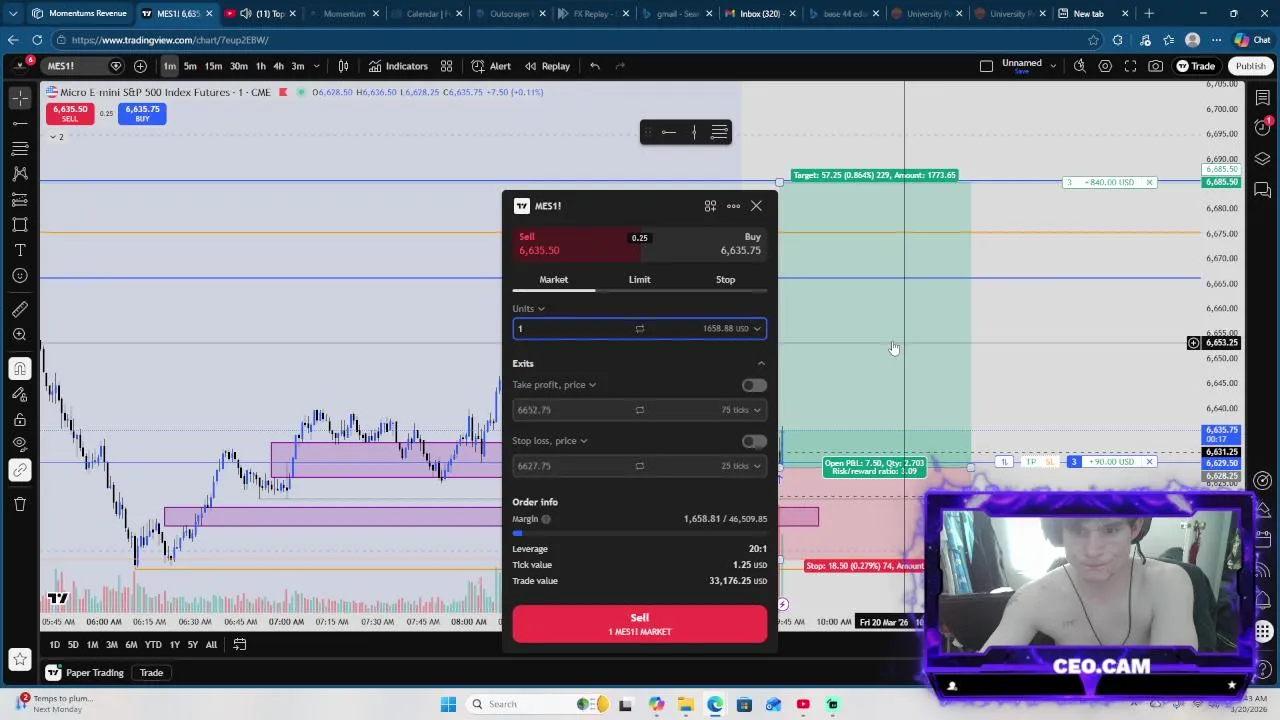Open candlestick chart style selector

pyautogui.click(x=343, y=66)
